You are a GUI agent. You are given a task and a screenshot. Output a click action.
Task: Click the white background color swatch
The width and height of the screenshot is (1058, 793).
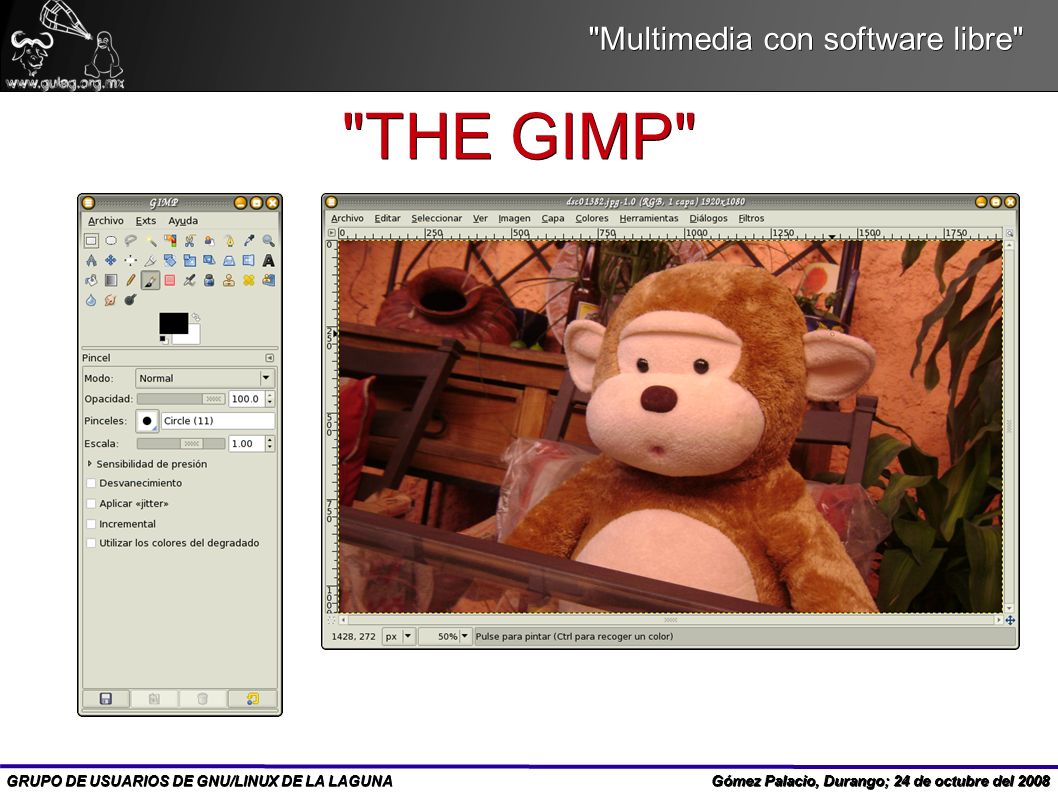[191, 337]
